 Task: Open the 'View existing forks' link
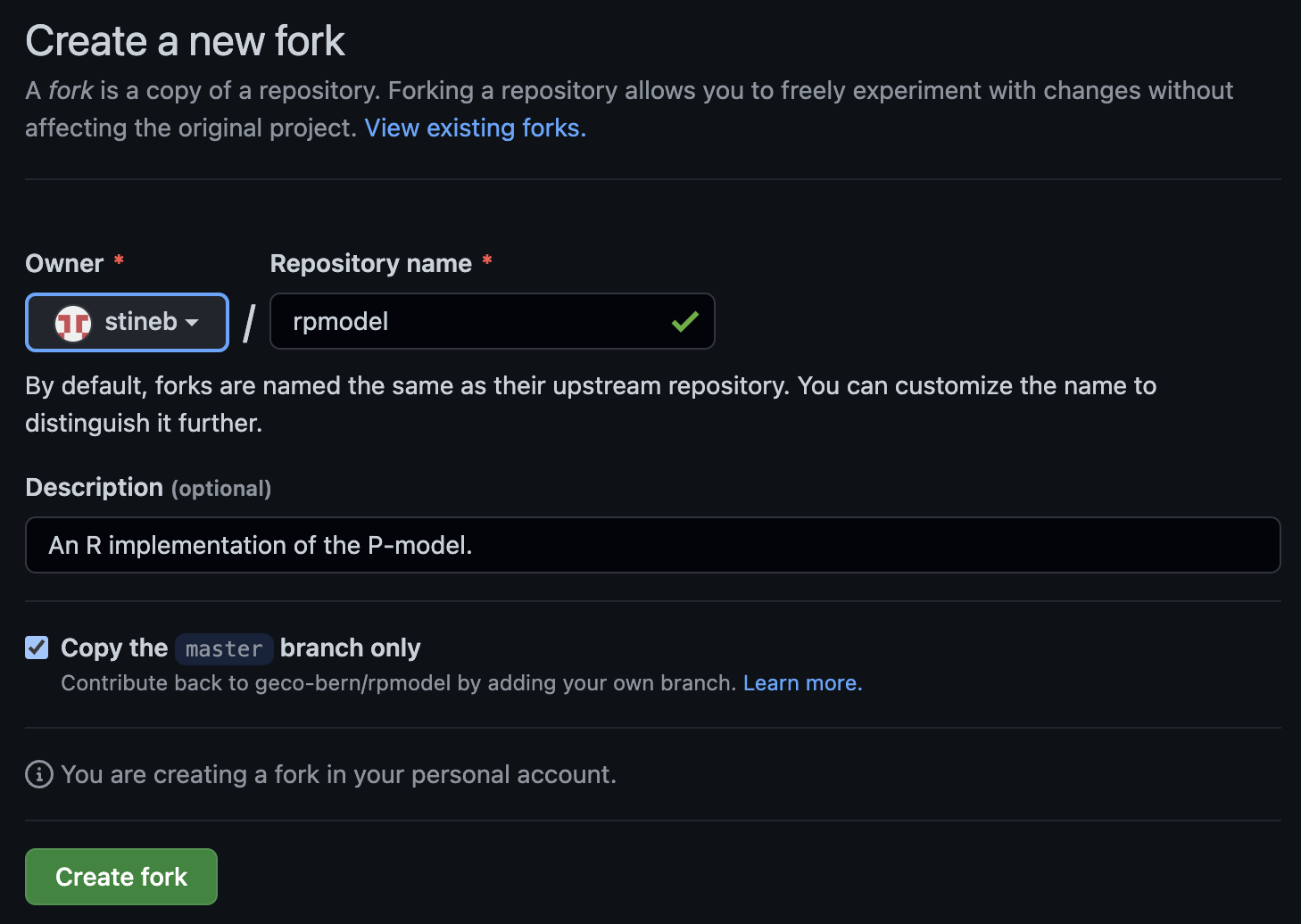(475, 128)
